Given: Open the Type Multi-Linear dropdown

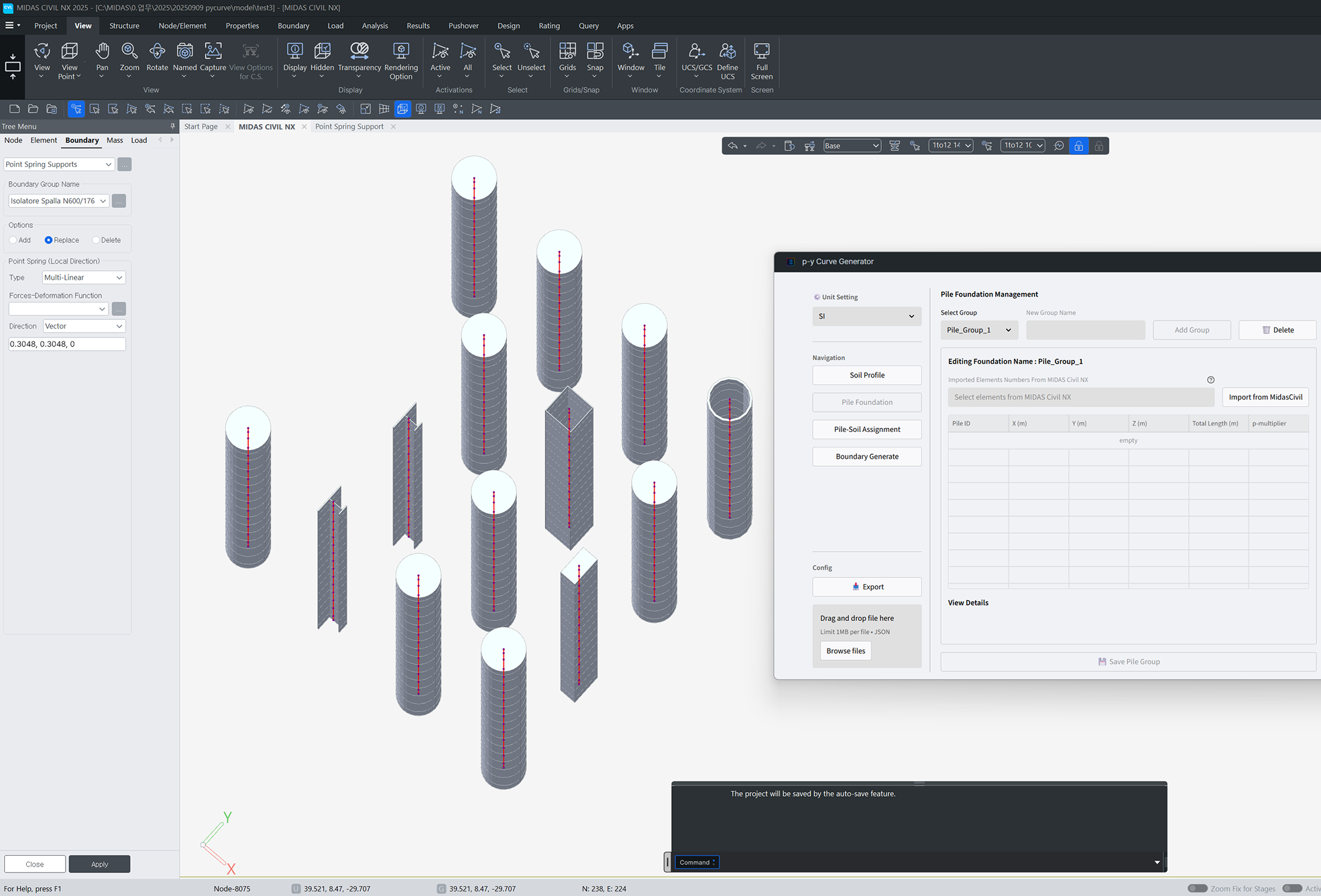Looking at the screenshot, I should pos(84,278).
